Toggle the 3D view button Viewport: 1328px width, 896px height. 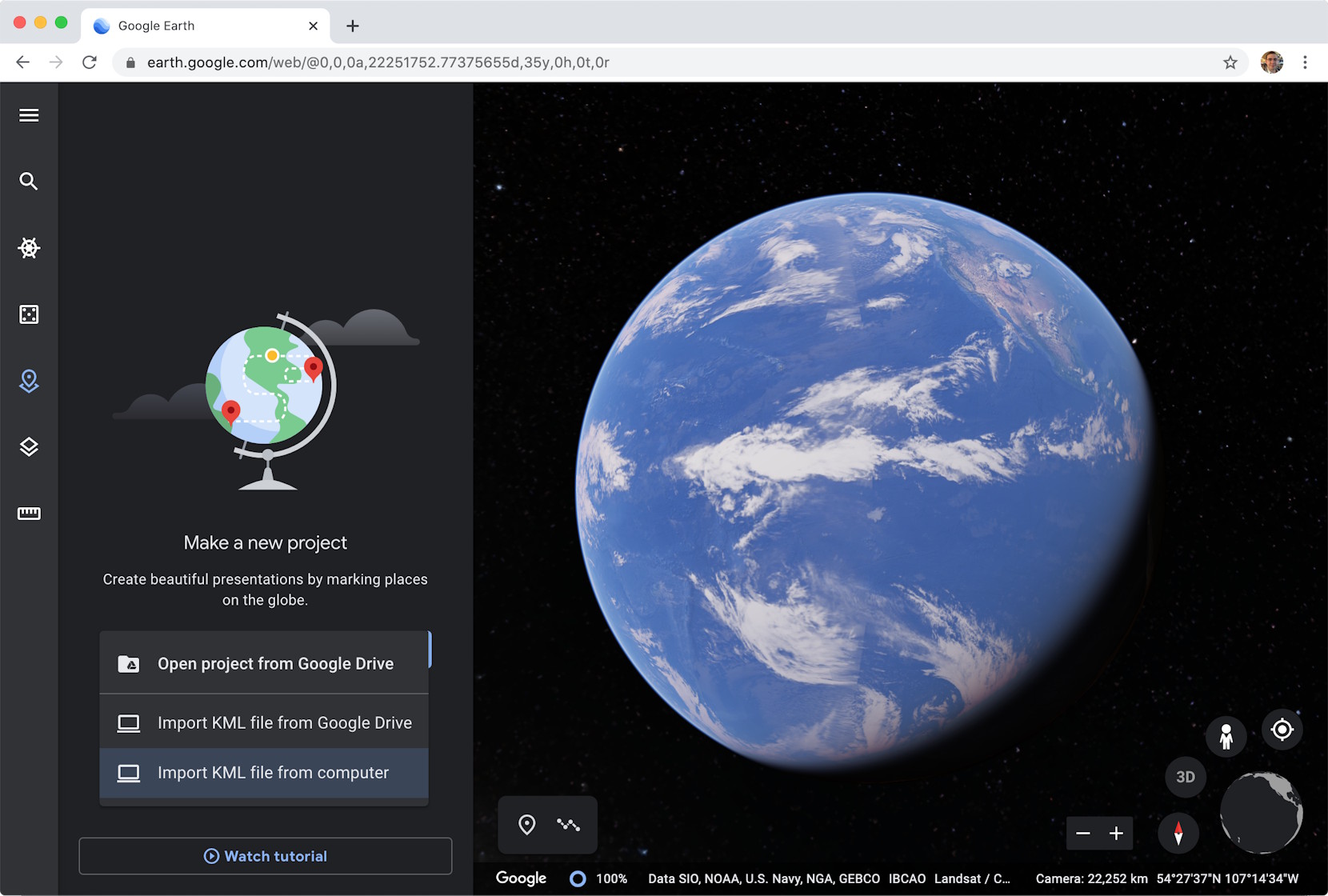coord(1186,777)
